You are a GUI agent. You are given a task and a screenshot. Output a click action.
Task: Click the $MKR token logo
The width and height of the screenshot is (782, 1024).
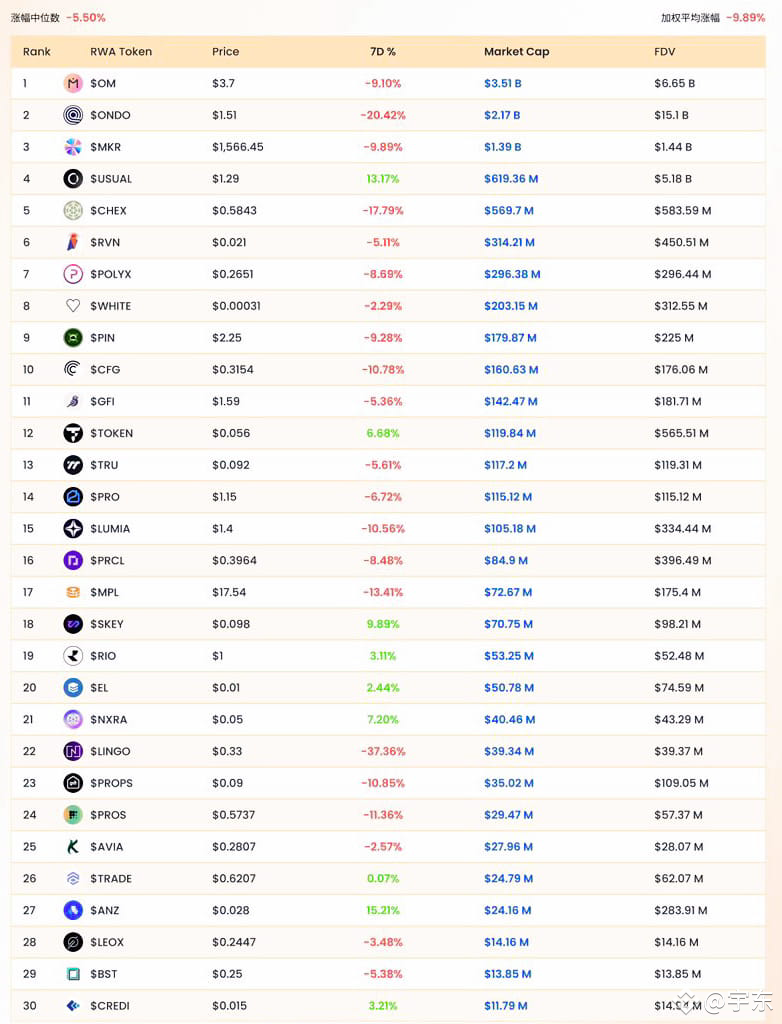(x=71, y=147)
